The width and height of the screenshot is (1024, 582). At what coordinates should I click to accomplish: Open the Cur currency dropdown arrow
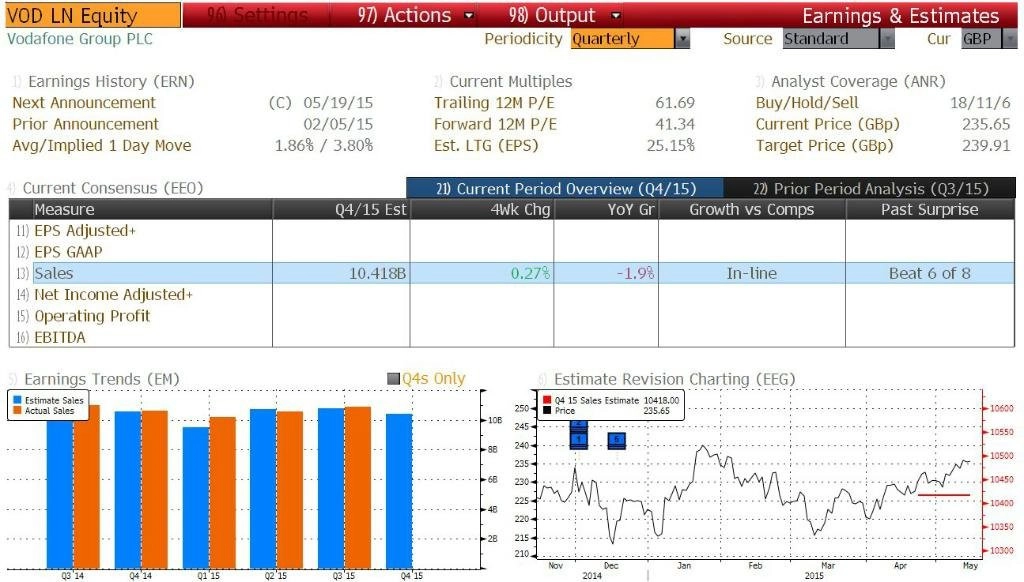(1010, 39)
